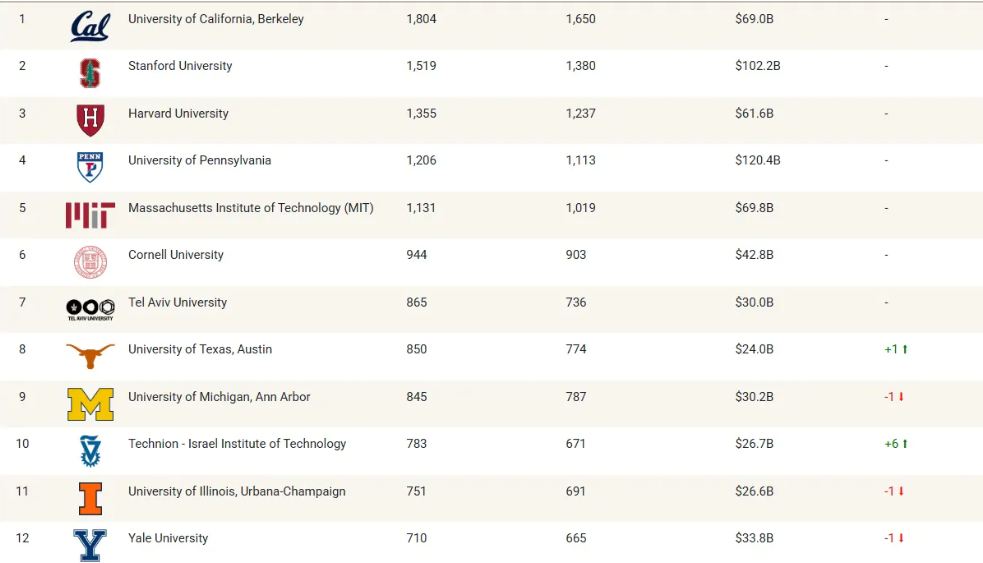Click Yale's -1 rank change indicator

[894, 538]
